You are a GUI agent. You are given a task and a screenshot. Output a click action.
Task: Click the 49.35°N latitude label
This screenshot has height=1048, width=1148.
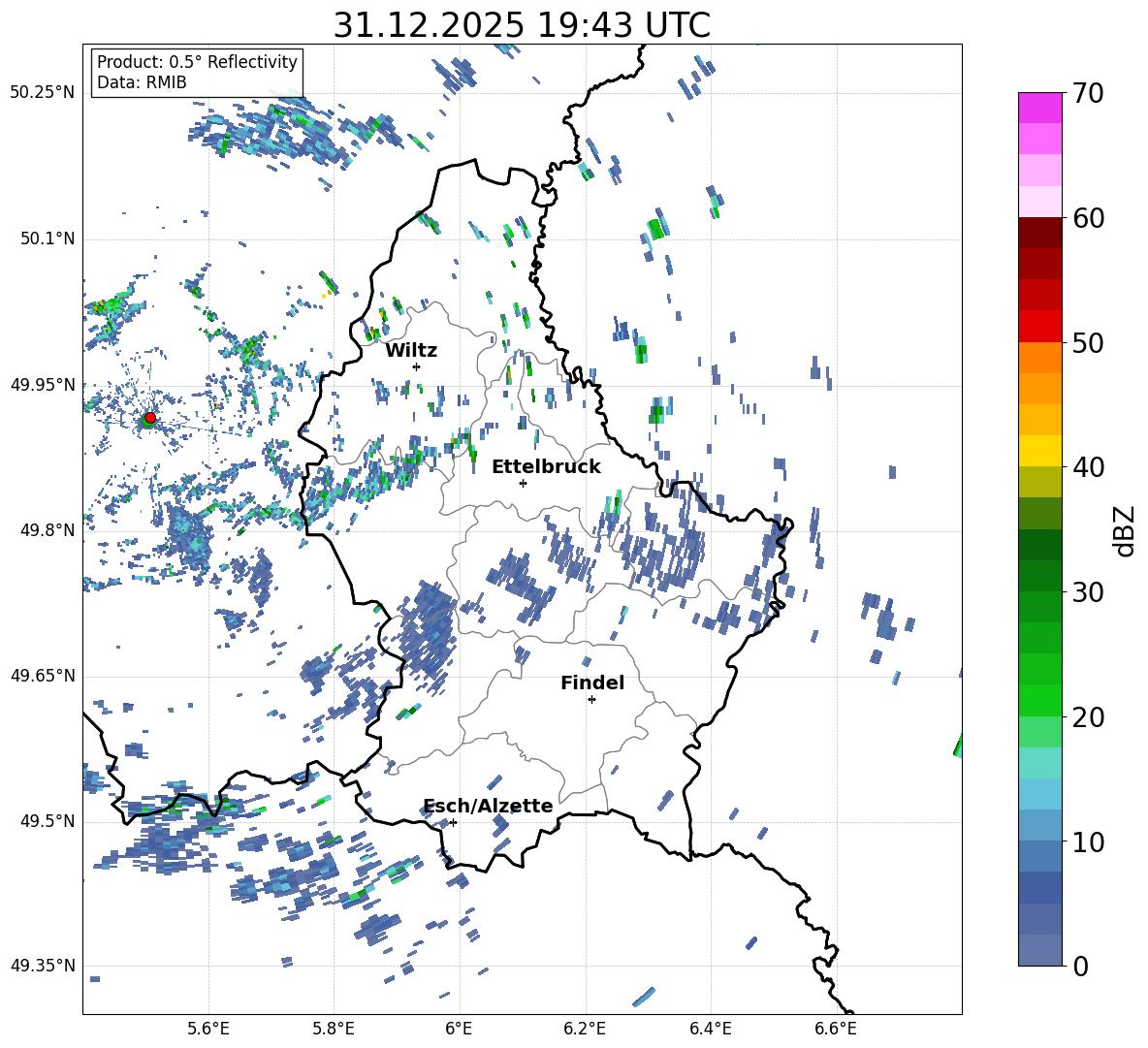click(x=43, y=966)
